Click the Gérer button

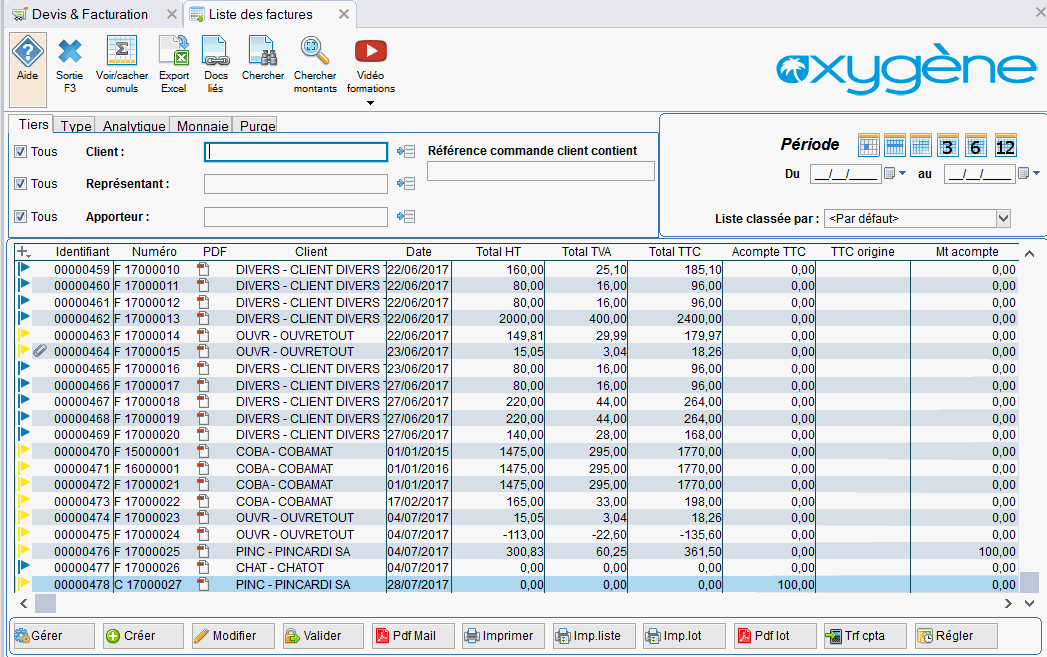coord(53,636)
